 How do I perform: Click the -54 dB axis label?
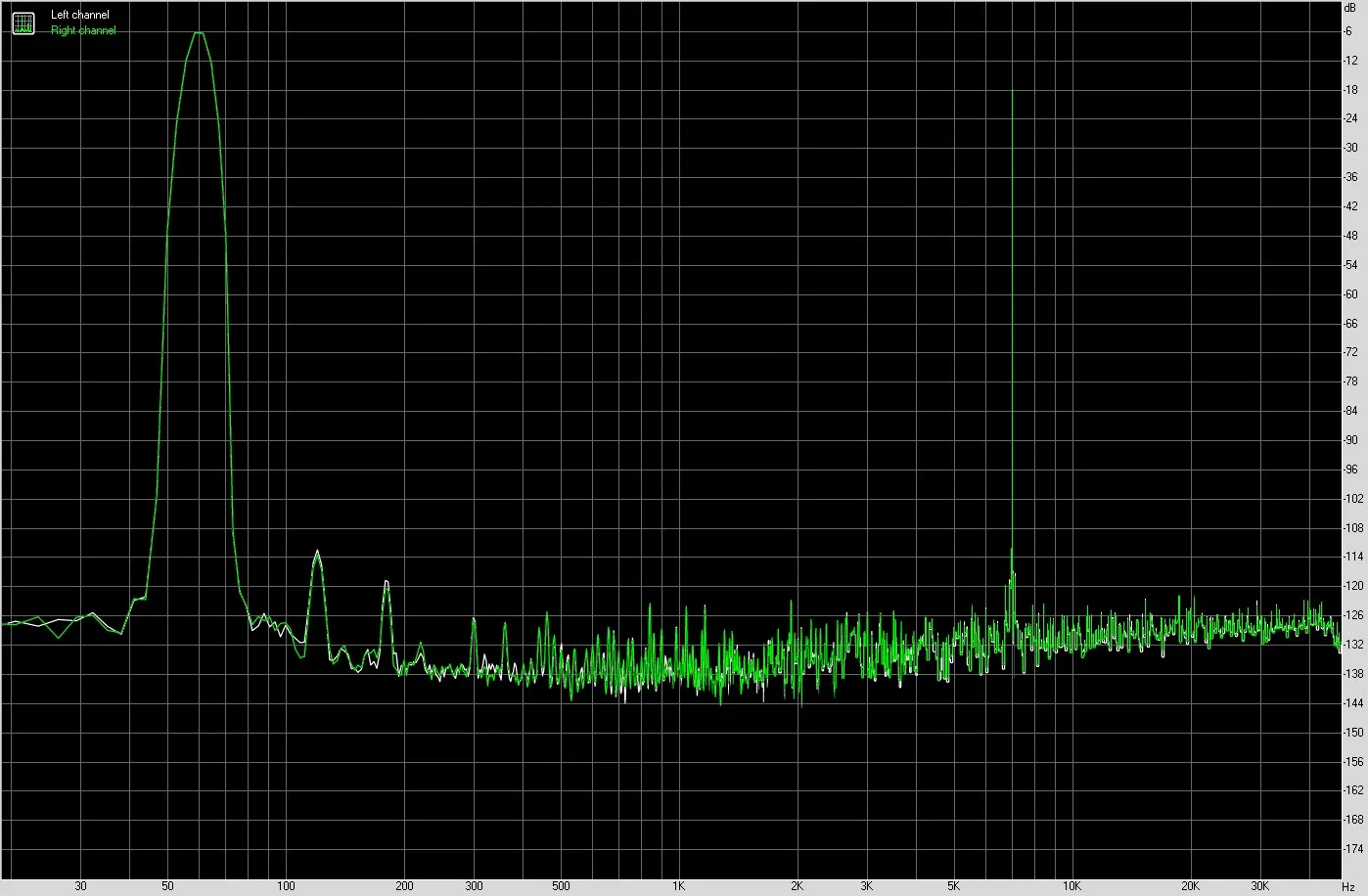point(1351,265)
